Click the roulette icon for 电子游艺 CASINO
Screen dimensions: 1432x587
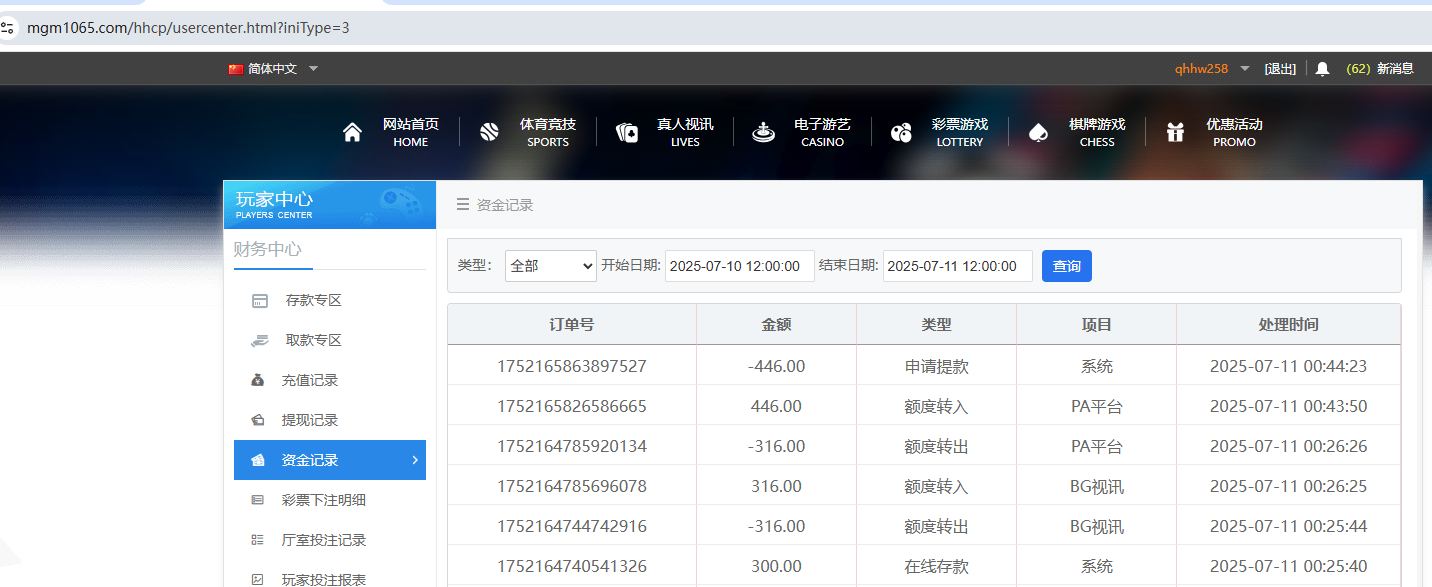click(763, 131)
